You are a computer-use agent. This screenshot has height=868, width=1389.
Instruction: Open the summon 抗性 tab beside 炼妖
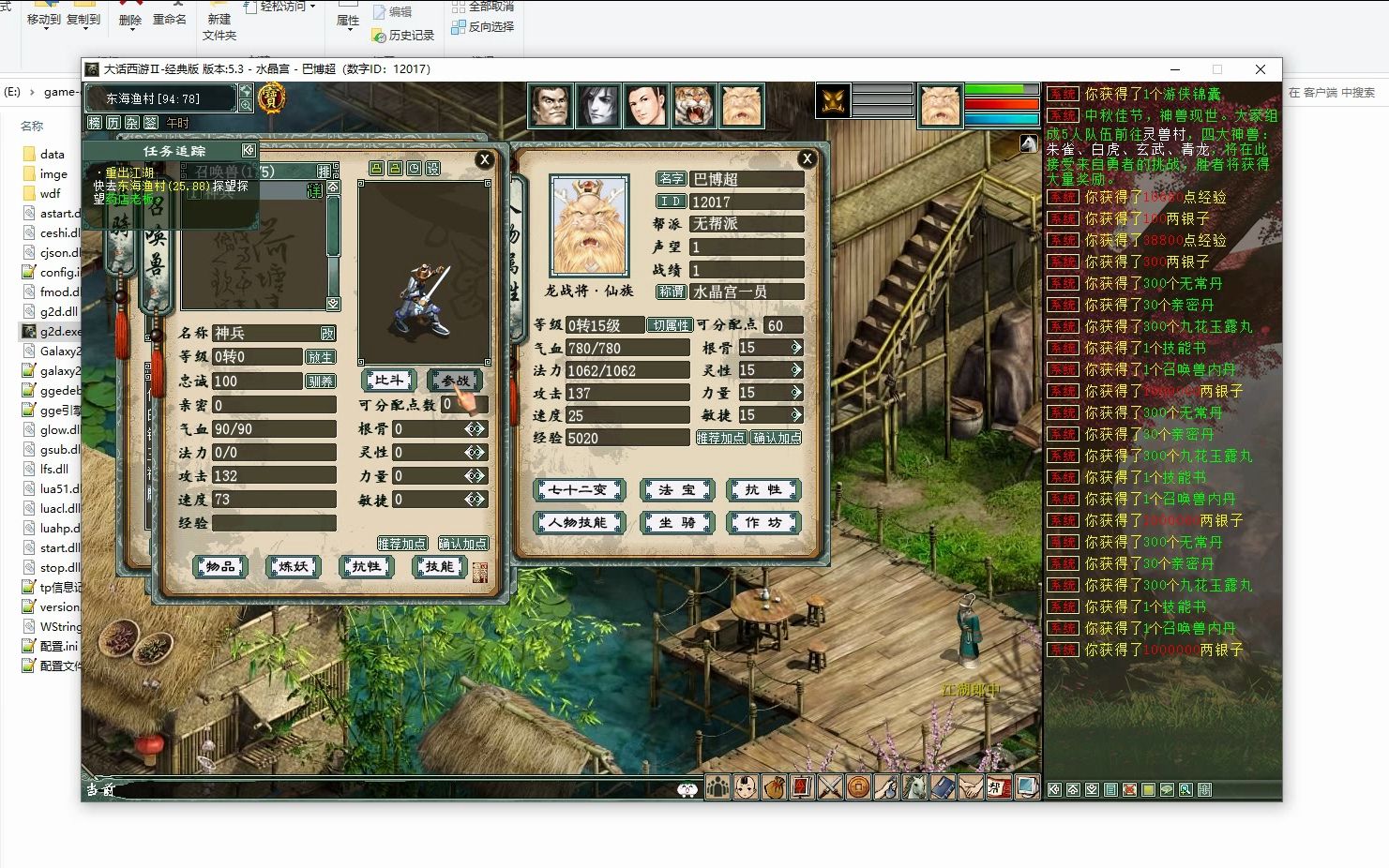[x=367, y=567]
